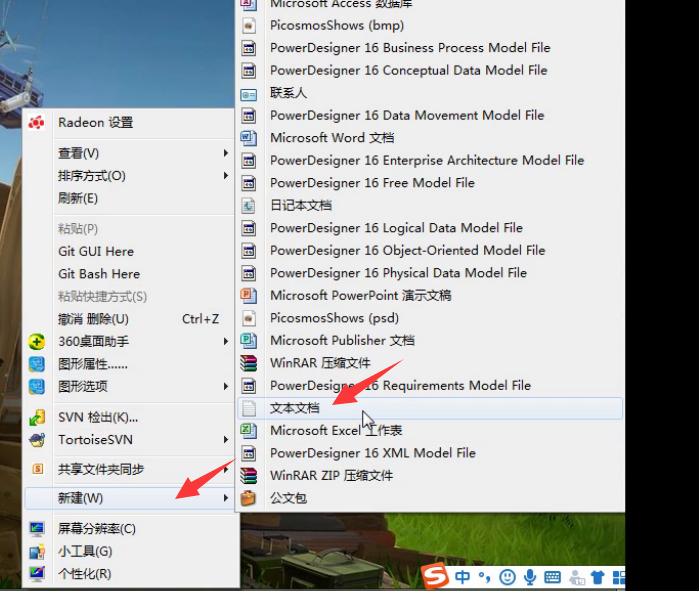Click the Sogou skin shirt icon
Image resolution: width=699 pixels, height=591 pixels.
click(597, 578)
